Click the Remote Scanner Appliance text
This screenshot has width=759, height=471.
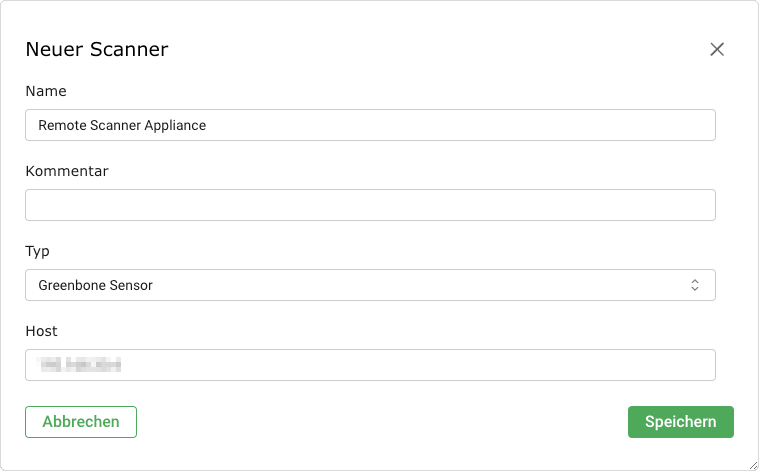(x=122, y=125)
